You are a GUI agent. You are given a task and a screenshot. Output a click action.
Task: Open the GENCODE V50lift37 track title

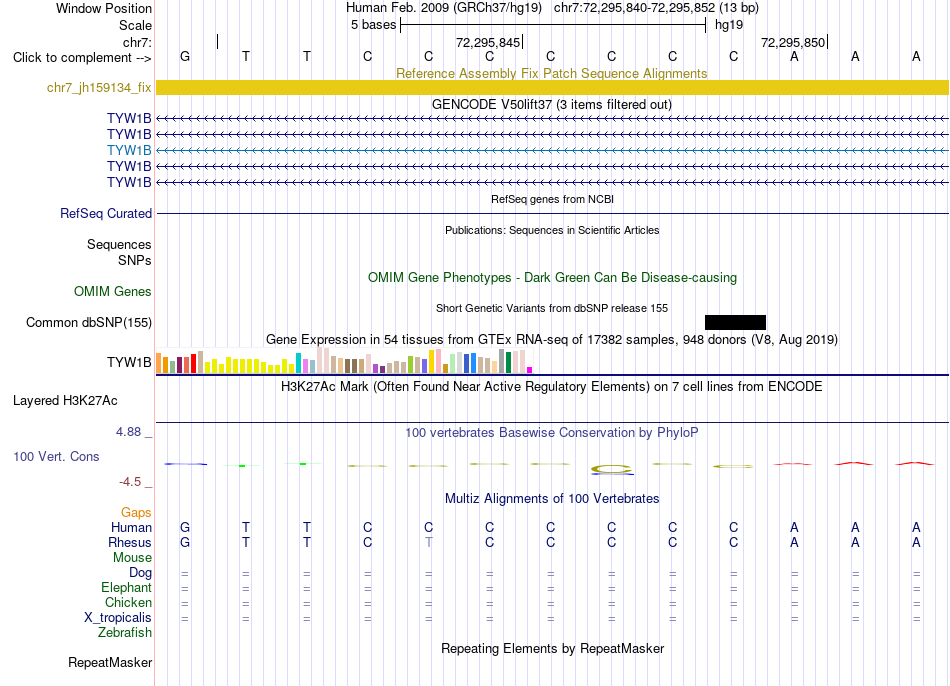click(x=551, y=104)
